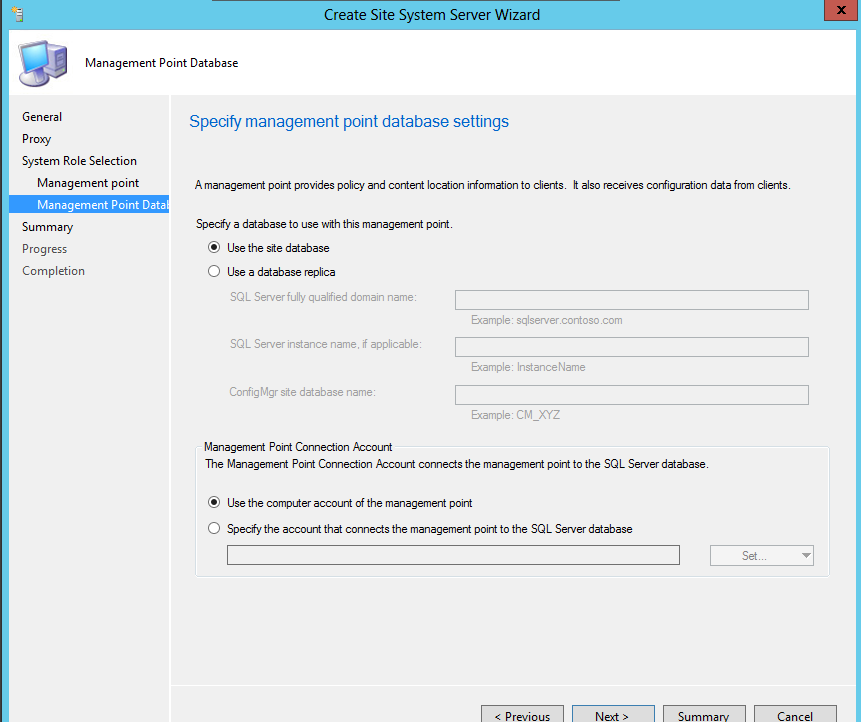Screen dimensions: 861x722
Task: Jump to the Summary wizard step
Action: (47, 226)
